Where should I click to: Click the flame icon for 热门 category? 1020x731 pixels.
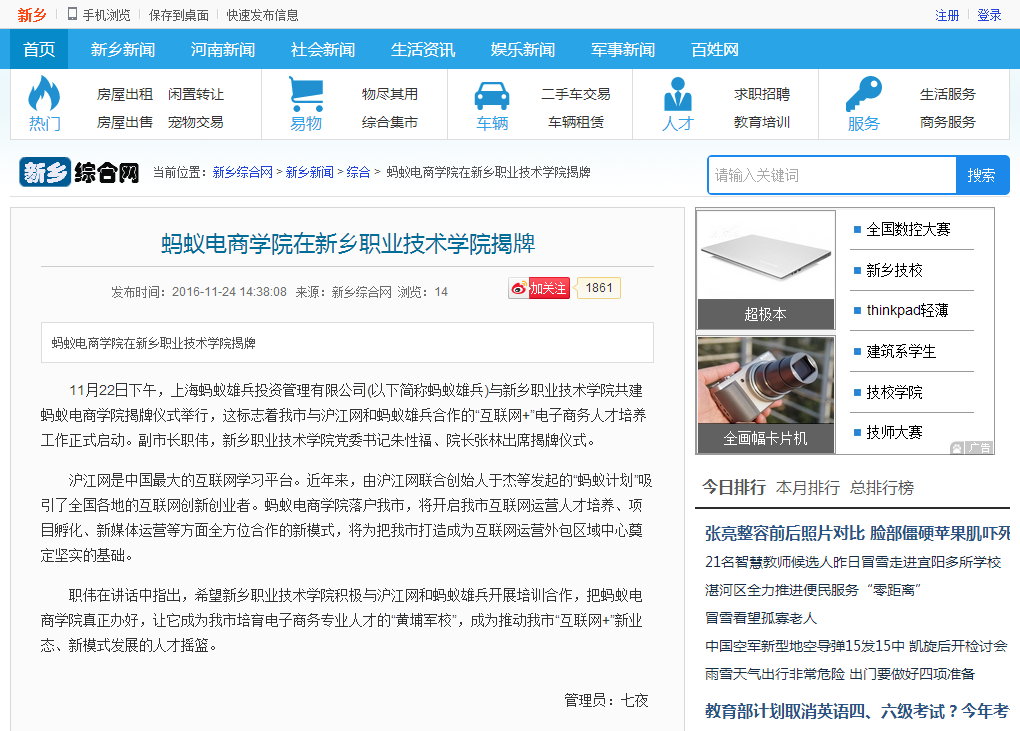coord(43,94)
